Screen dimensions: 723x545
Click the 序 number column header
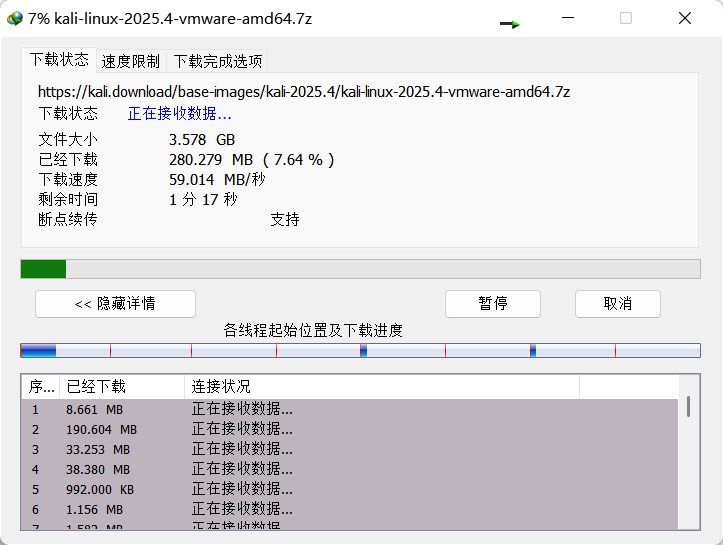40,387
